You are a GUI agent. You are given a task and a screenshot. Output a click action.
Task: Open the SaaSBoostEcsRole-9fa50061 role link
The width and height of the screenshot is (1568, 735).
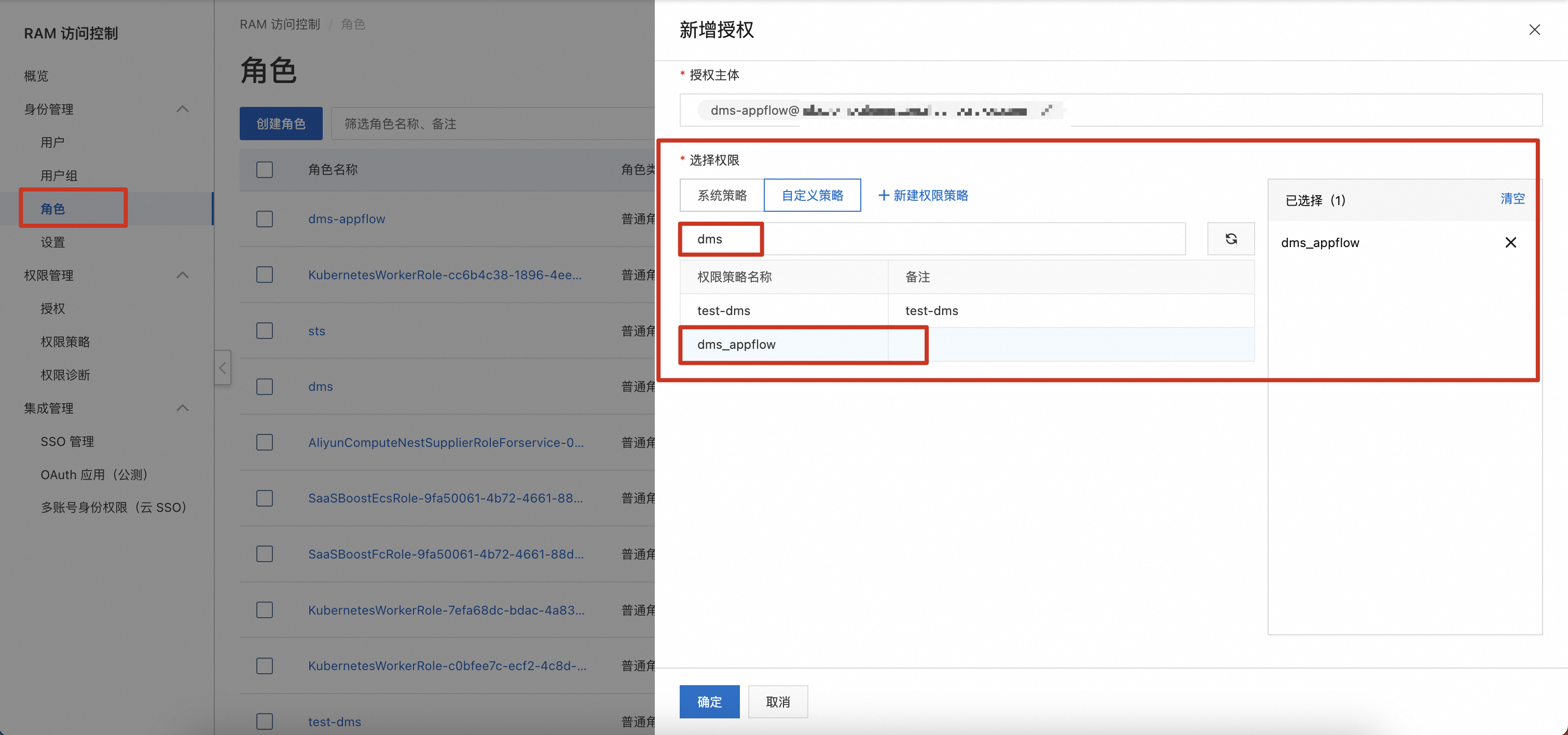tap(445, 498)
